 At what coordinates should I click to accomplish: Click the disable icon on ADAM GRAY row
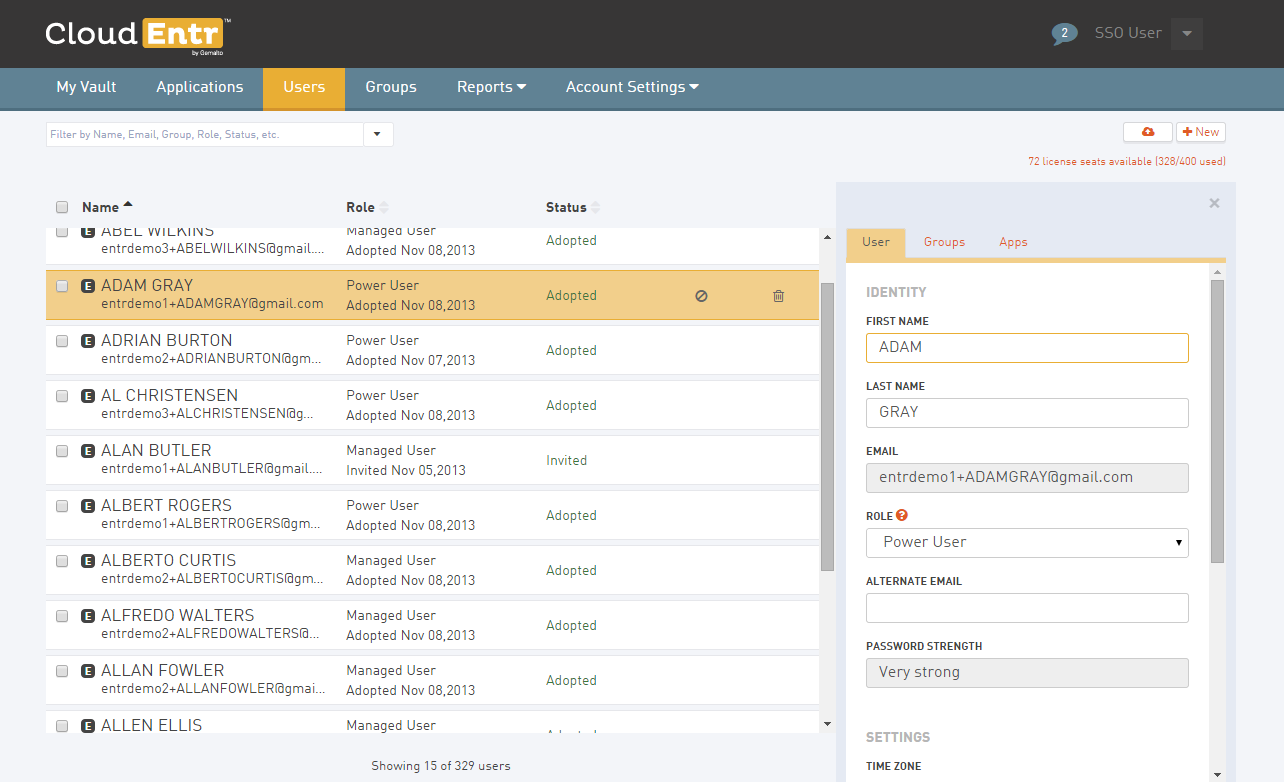pos(701,296)
